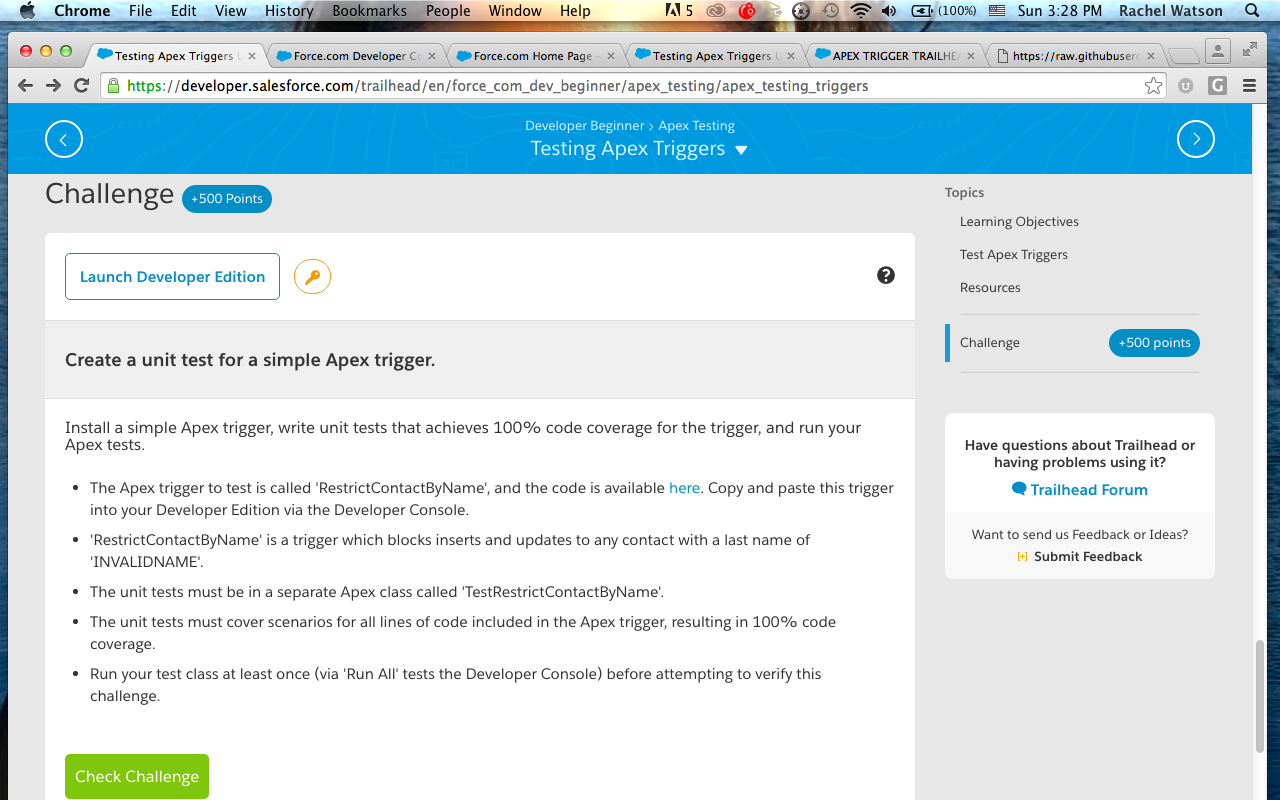Click Creative Cloud menu bar icon
This screenshot has width=1280, height=800.
pos(716,11)
